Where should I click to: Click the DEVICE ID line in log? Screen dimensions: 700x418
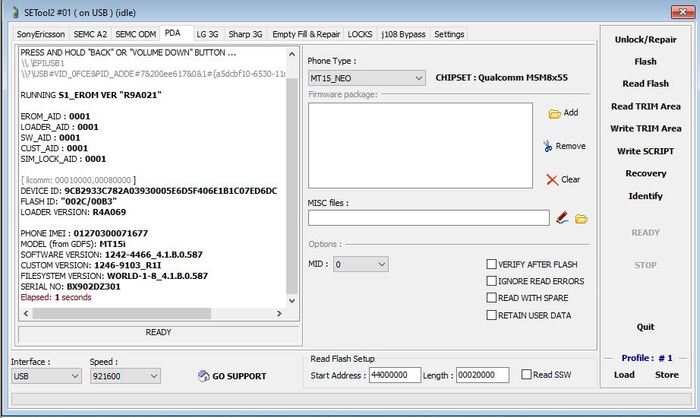[149, 191]
